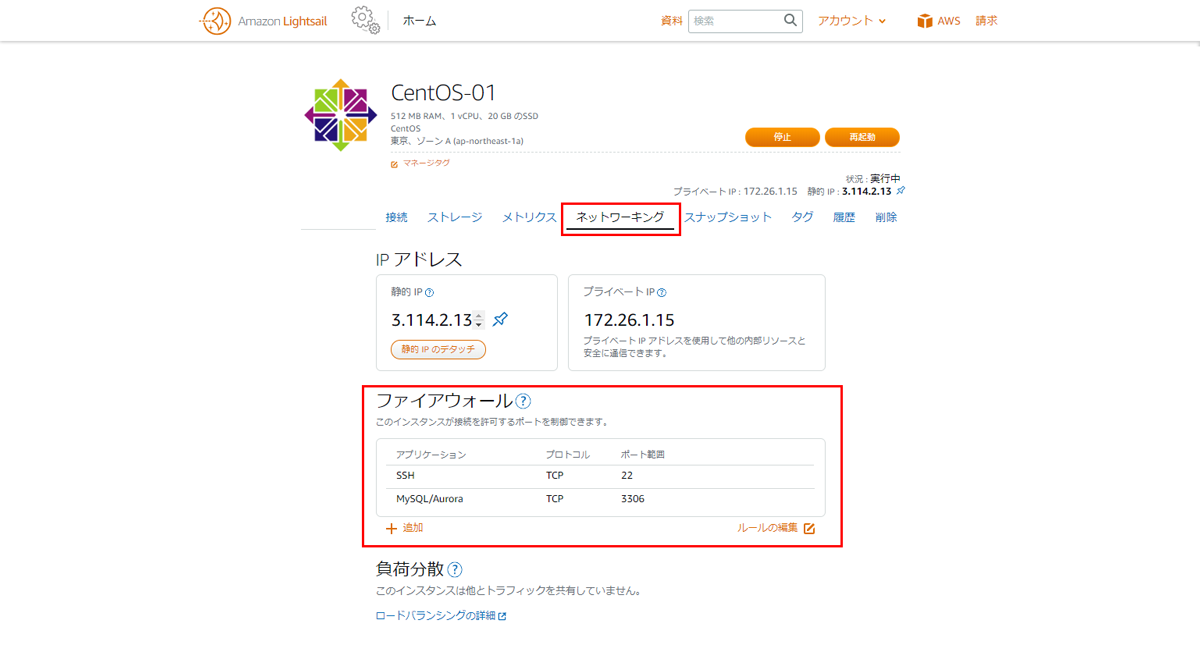Image resolution: width=1200 pixels, height=668 pixels.
Task: Click the search magnifier icon
Action: tap(790, 20)
